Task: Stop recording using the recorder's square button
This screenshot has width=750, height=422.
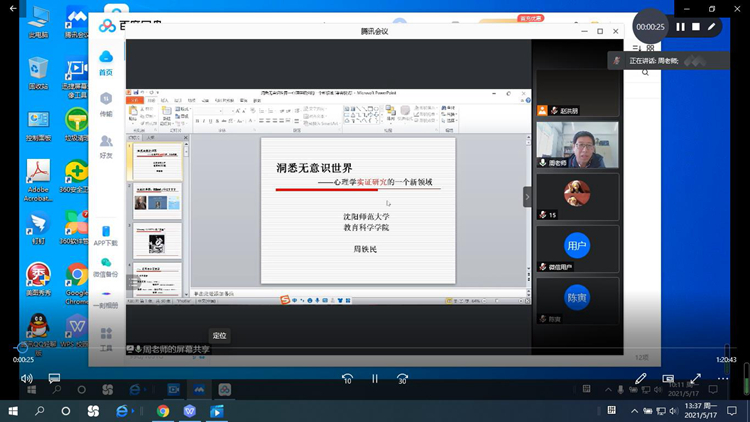Action: [x=696, y=27]
